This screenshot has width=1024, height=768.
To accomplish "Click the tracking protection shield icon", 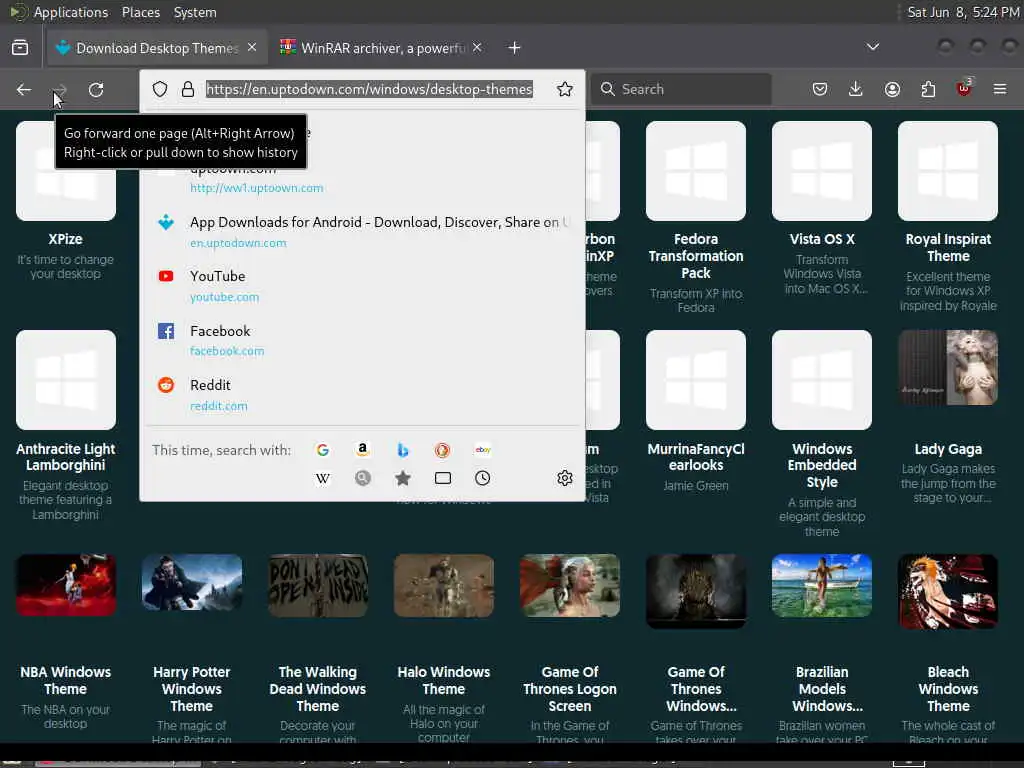I will [x=160, y=89].
